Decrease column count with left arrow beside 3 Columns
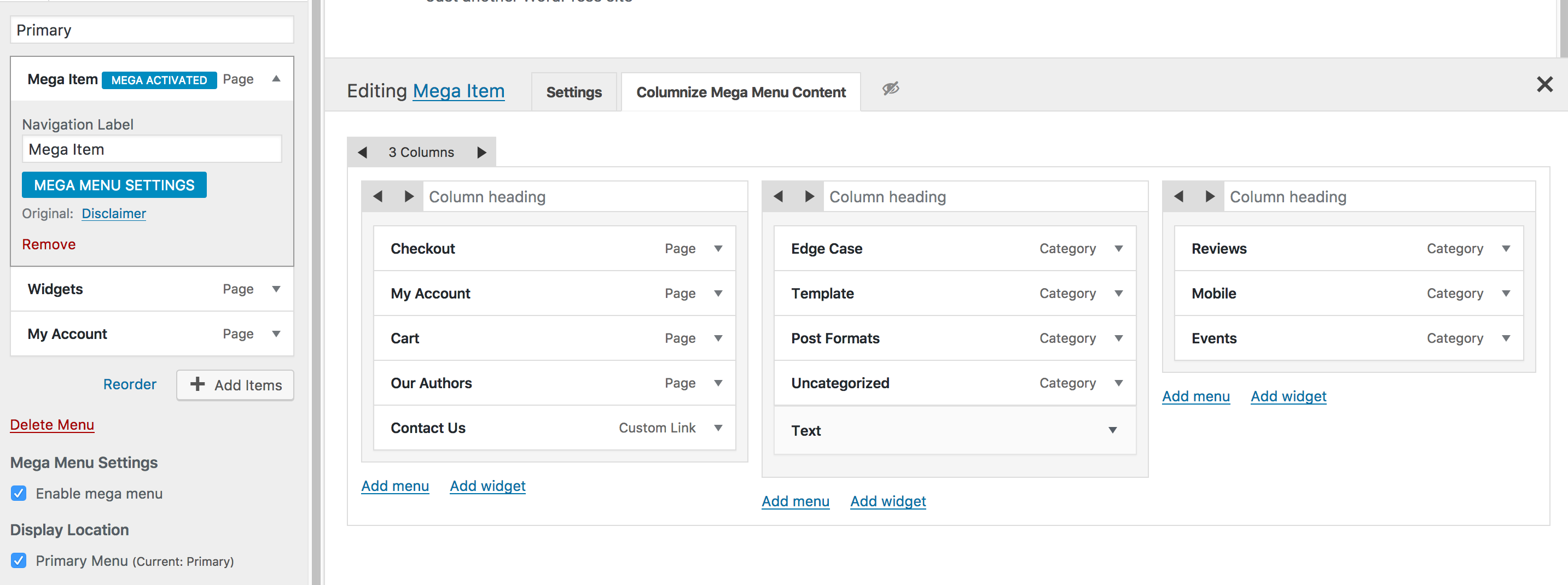The image size is (1568, 585). (x=363, y=152)
